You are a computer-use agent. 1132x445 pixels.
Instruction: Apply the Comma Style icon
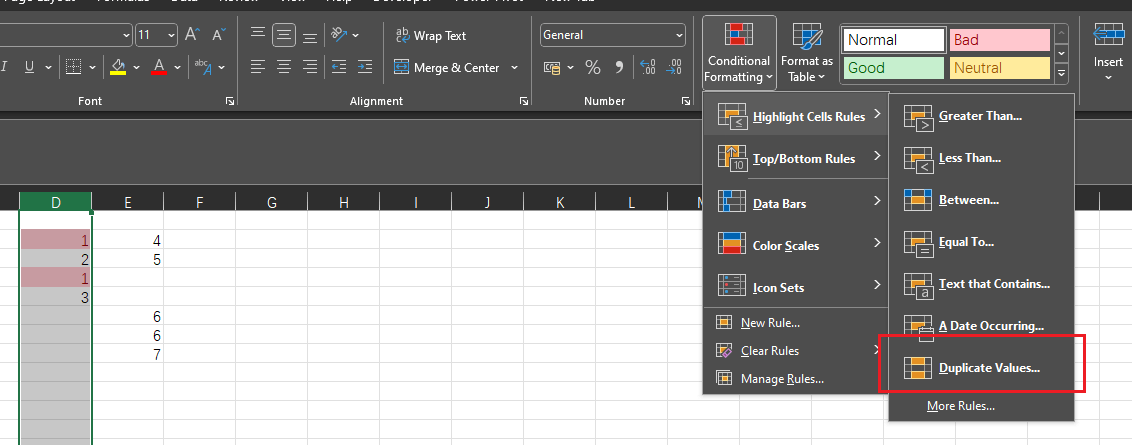[x=619, y=68]
